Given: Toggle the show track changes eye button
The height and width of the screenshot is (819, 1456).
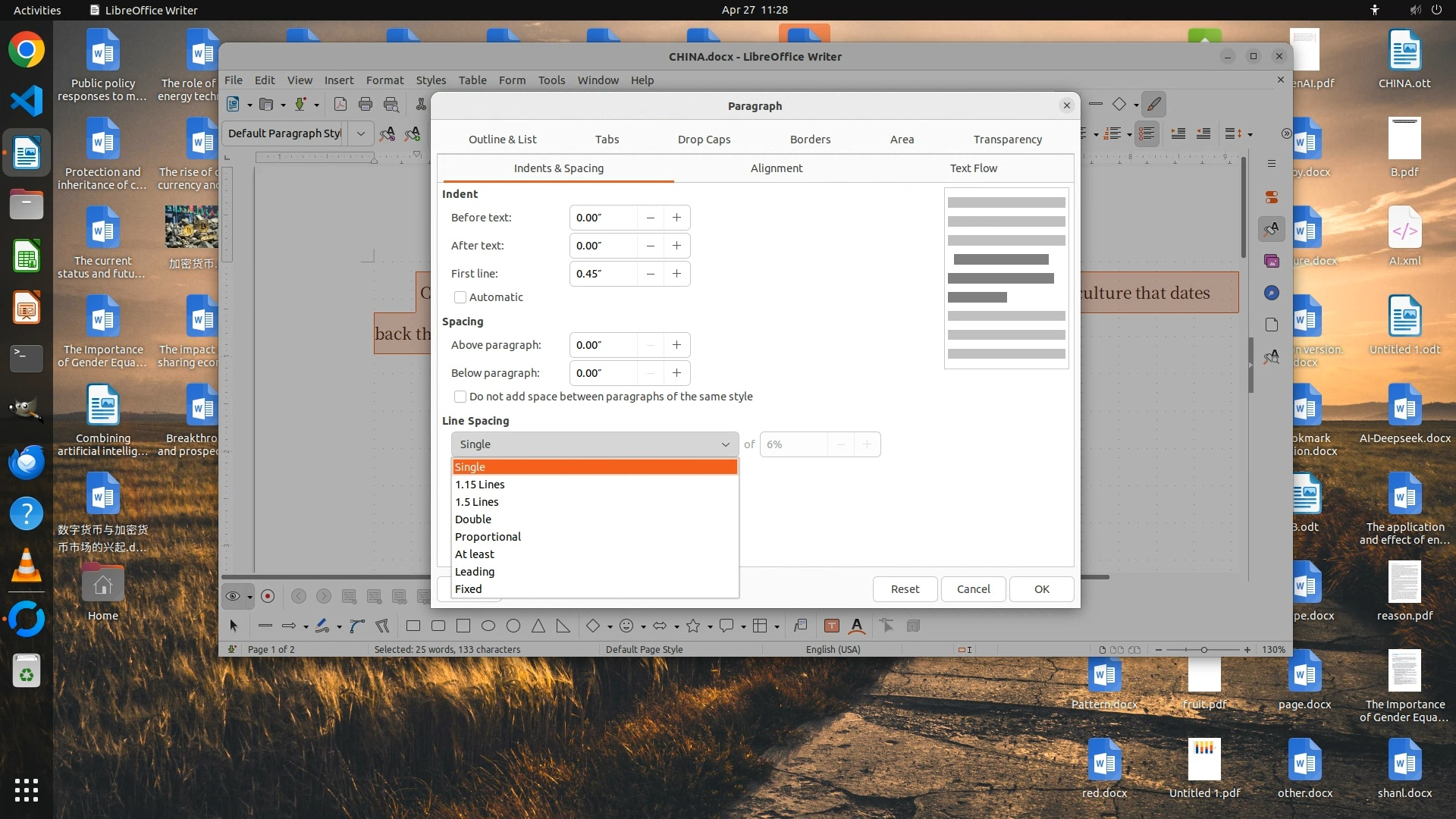Looking at the screenshot, I should coord(233,596).
